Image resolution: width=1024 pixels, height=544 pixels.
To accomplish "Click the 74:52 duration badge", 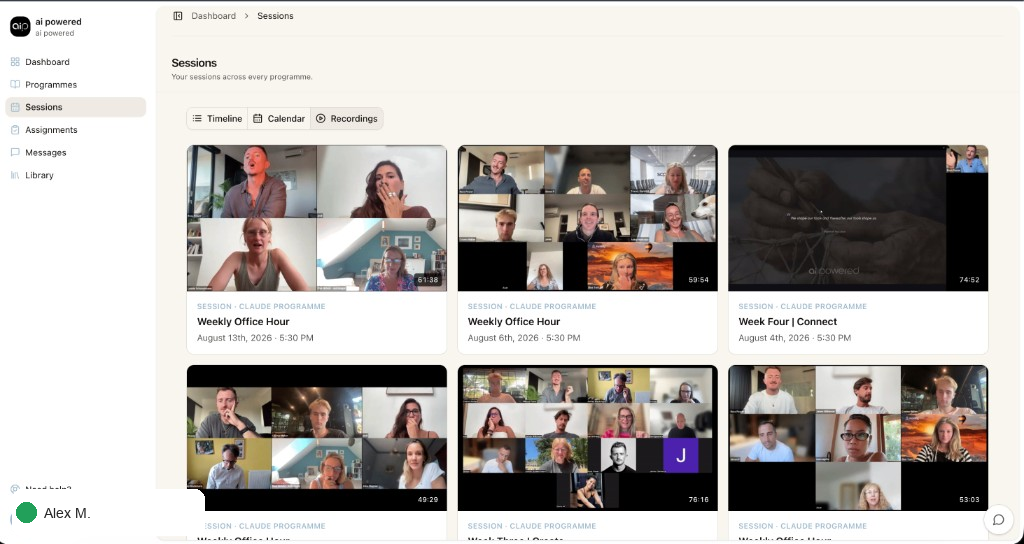I will tap(969, 280).
